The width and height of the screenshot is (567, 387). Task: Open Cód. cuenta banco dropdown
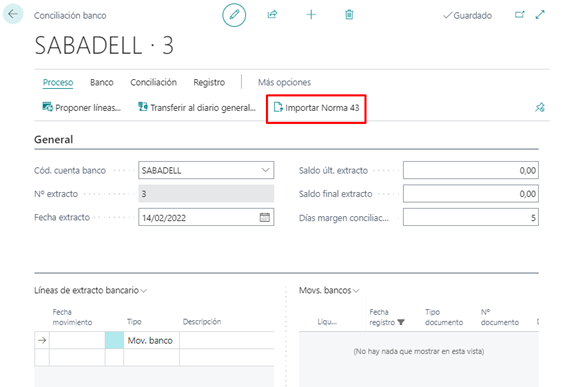point(265,170)
